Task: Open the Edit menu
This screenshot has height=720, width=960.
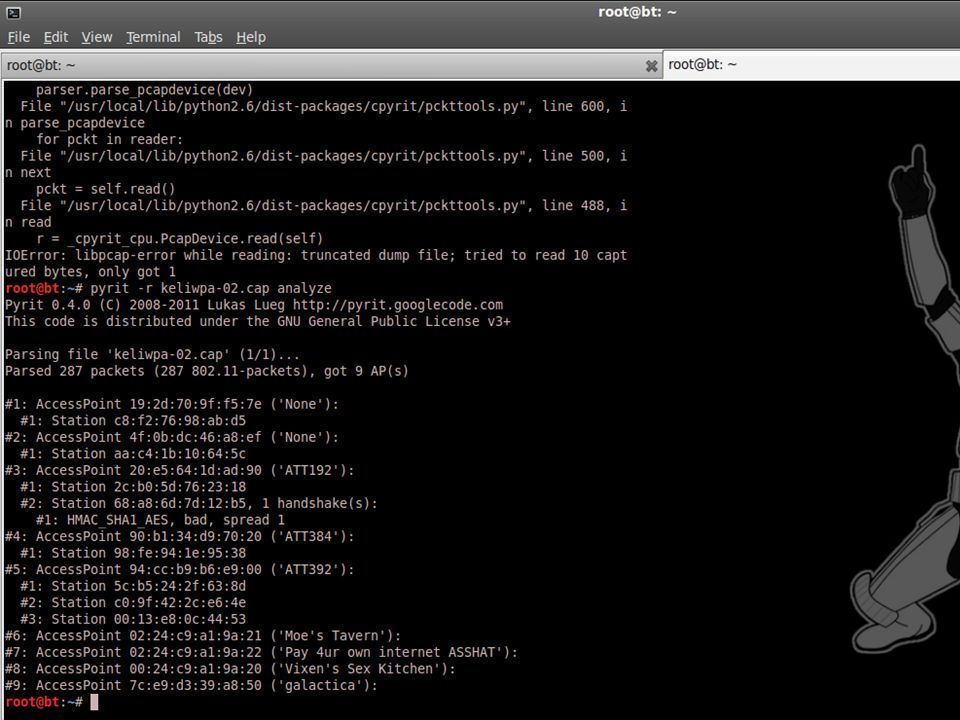Action: point(56,37)
